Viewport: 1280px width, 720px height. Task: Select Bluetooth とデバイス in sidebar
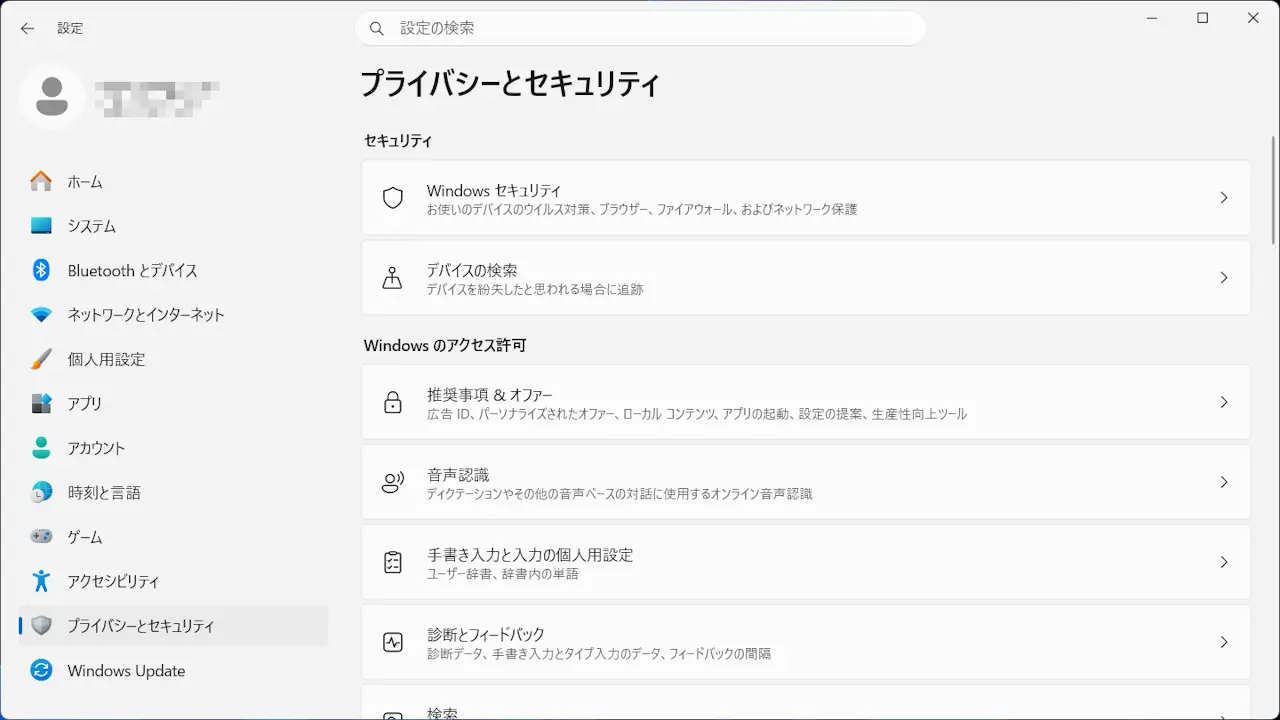[x=132, y=271]
